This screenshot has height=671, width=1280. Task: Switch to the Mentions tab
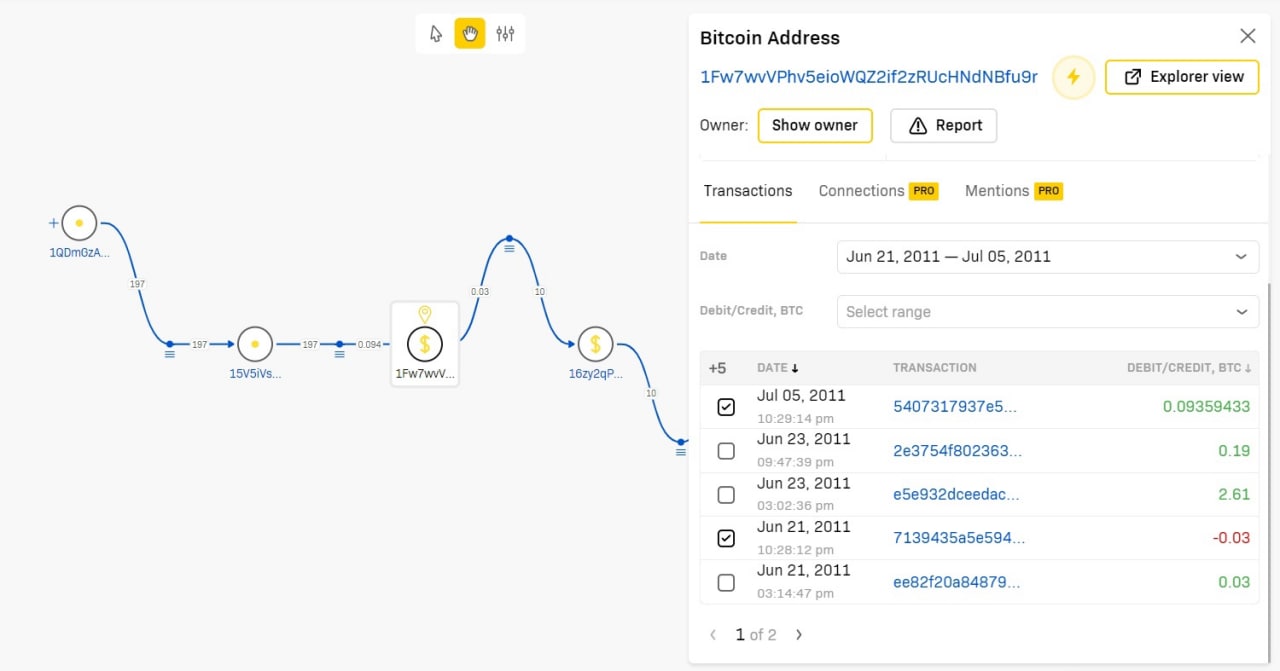click(x=996, y=191)
